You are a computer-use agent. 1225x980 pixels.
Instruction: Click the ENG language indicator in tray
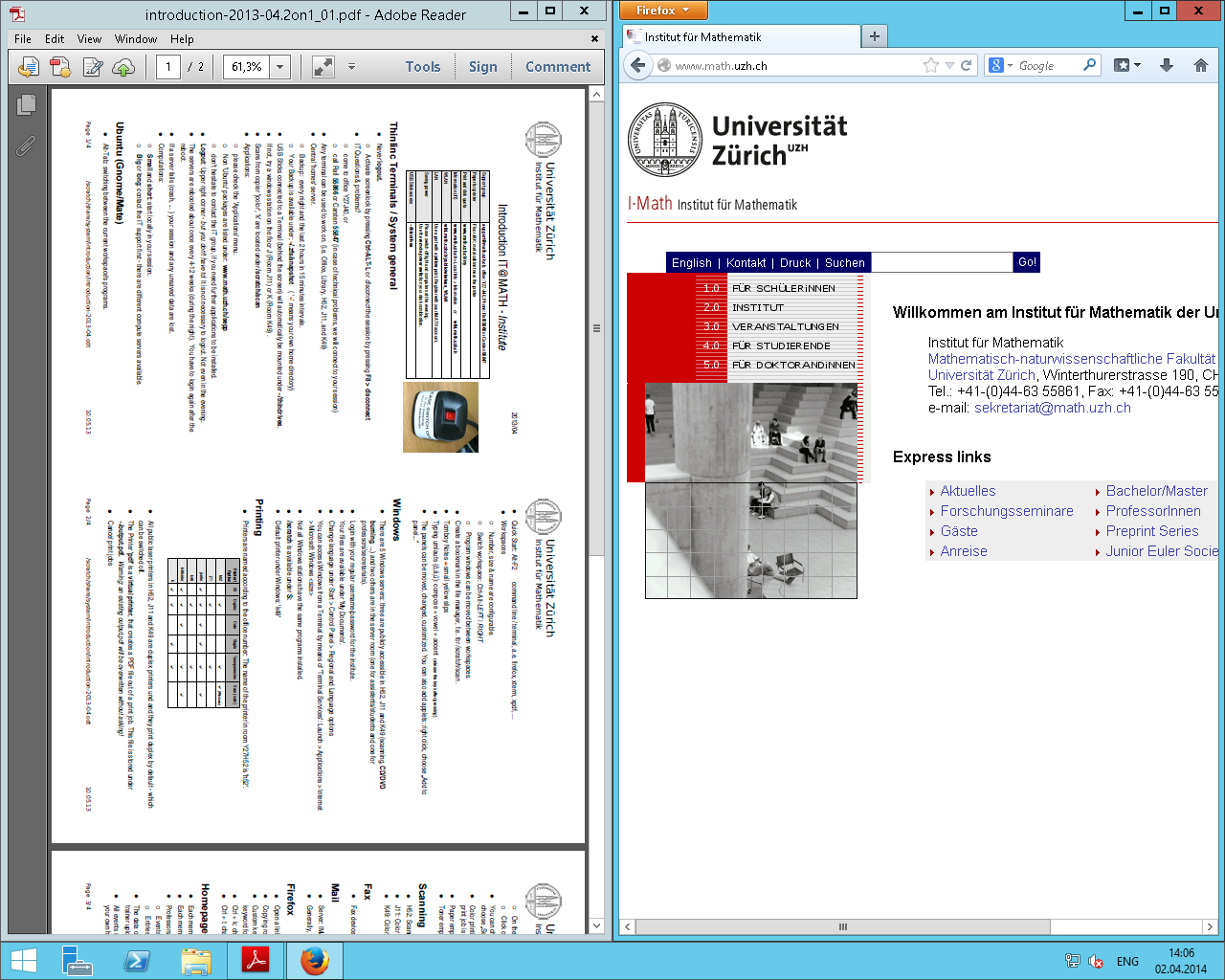[x=1127, y=961]
